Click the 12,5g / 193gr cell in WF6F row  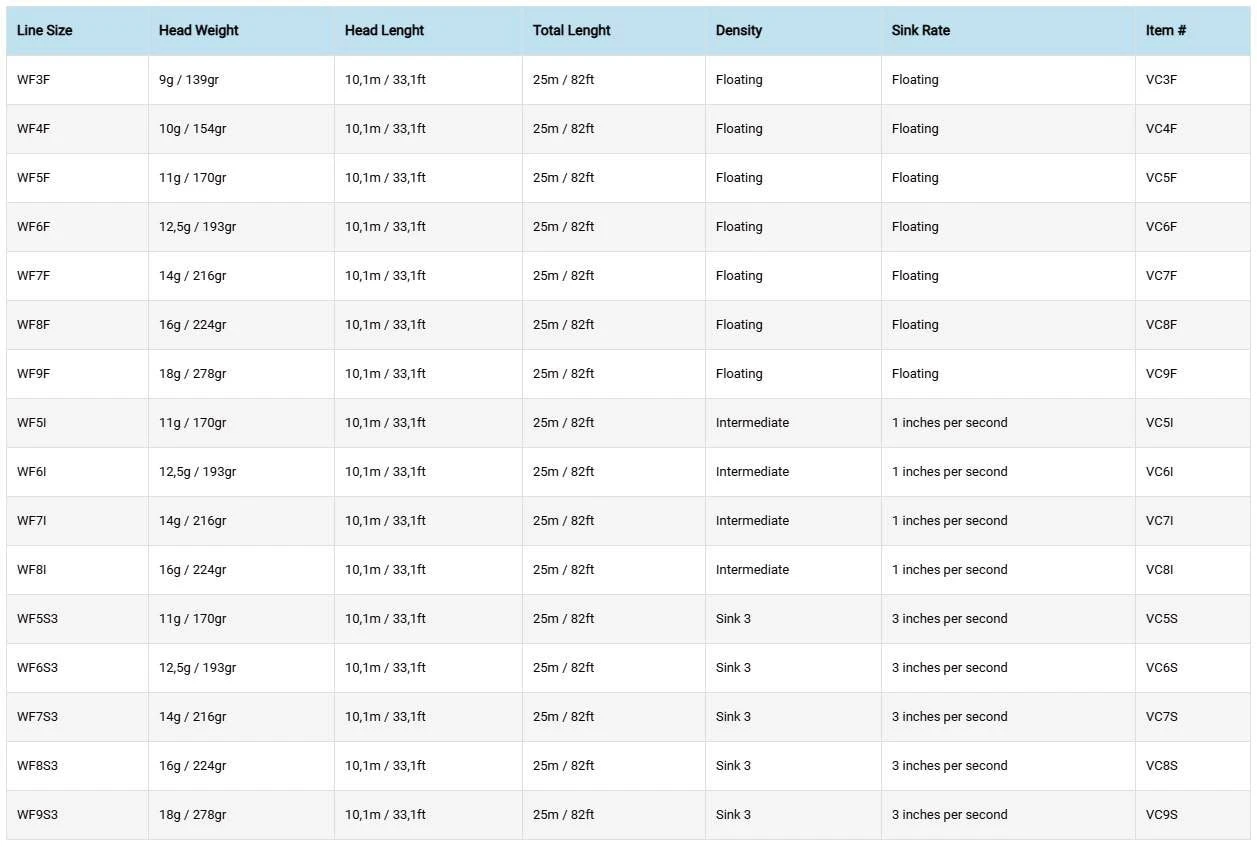point(197,227)
